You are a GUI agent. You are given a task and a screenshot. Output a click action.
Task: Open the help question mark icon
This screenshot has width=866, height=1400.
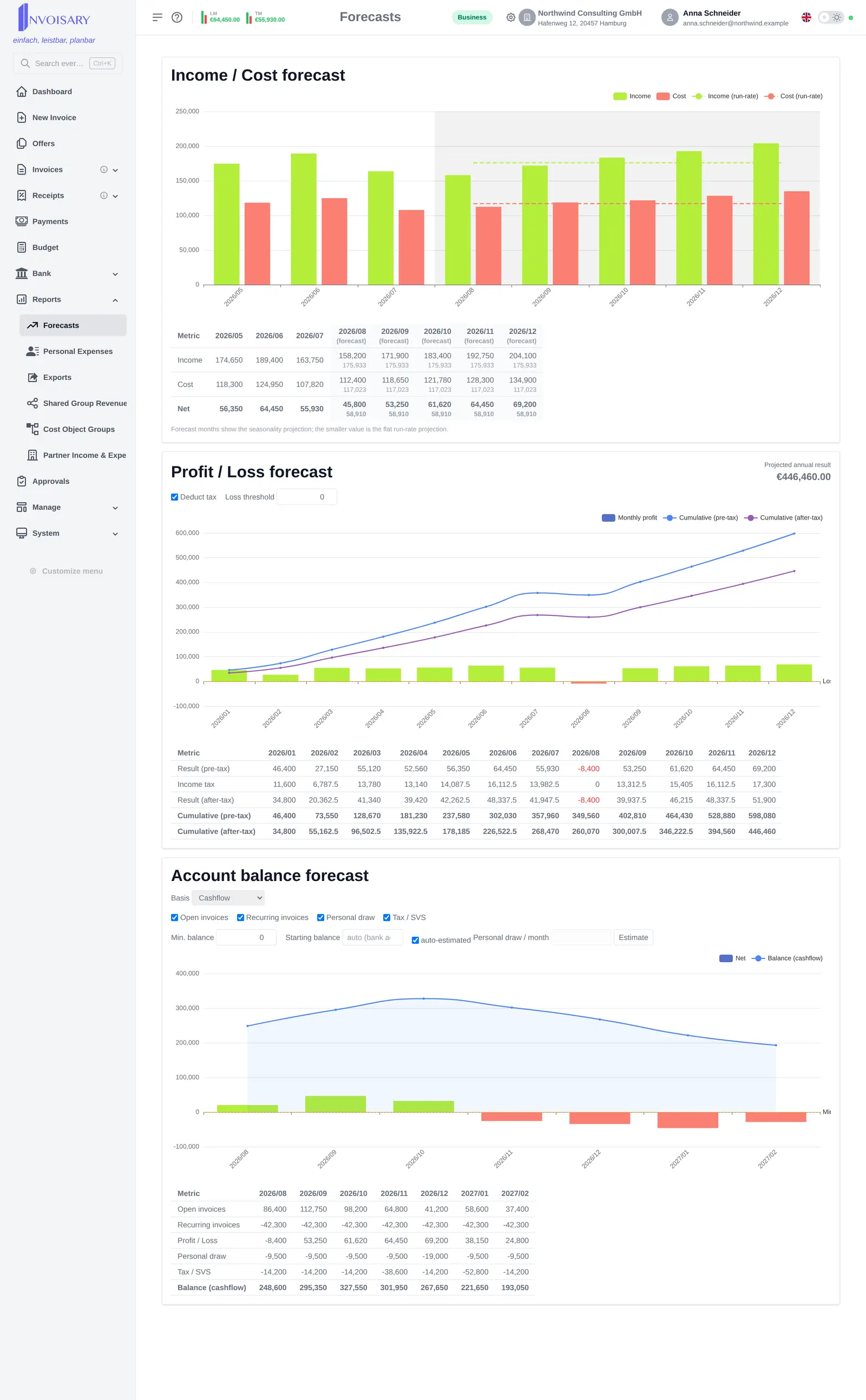[177, 17]
